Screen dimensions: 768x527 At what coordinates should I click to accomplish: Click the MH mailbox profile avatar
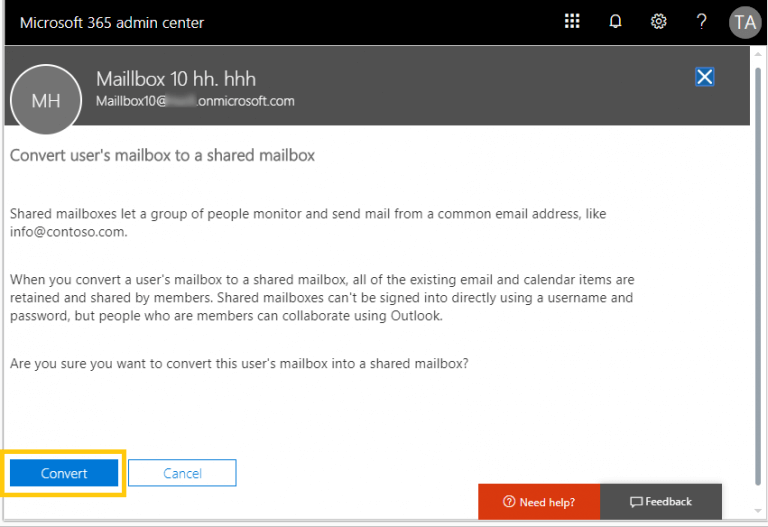(x=46, y=100)
